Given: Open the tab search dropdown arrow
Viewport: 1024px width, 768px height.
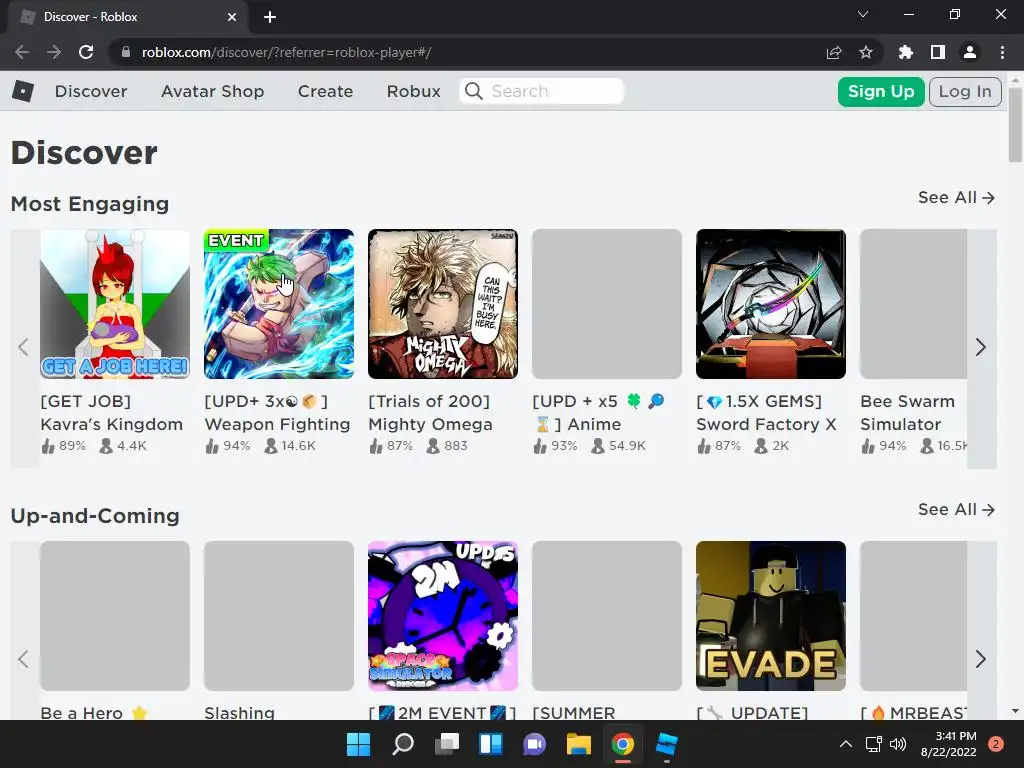Looking at the screenshot, I should (x=863, y=14).
